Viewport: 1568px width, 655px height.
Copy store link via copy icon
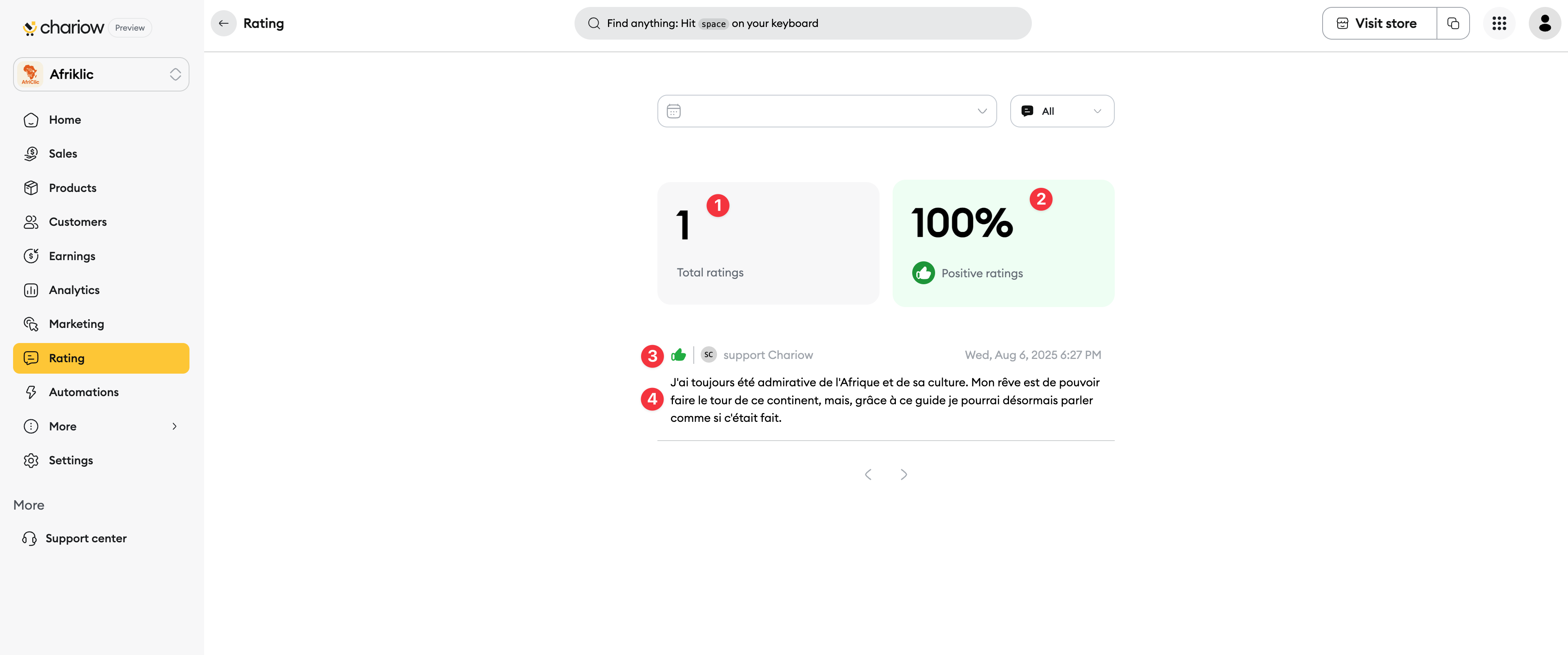[x=1453, y=23]
